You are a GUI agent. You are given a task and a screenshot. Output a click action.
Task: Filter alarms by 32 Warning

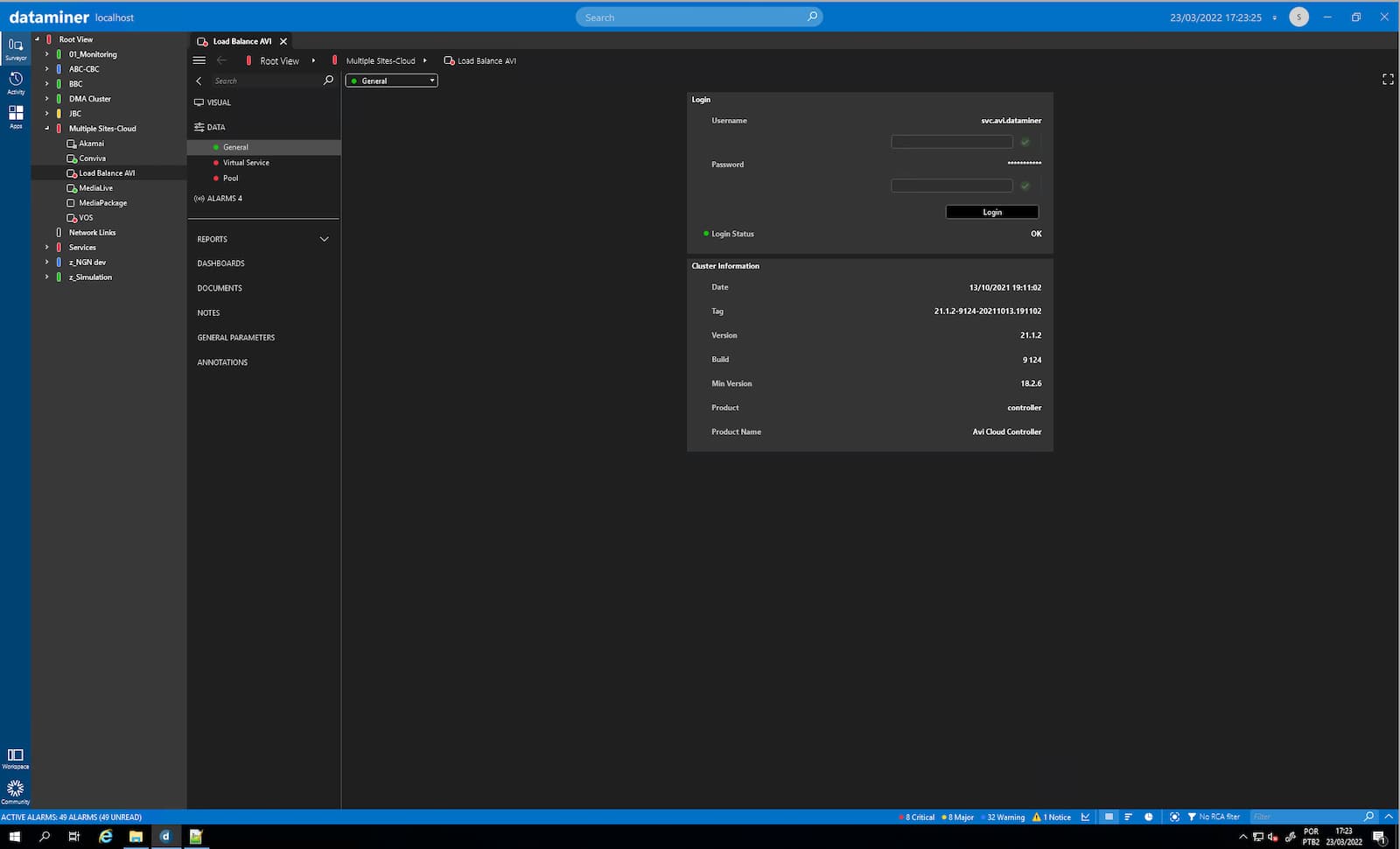[x=1003, y=817]
